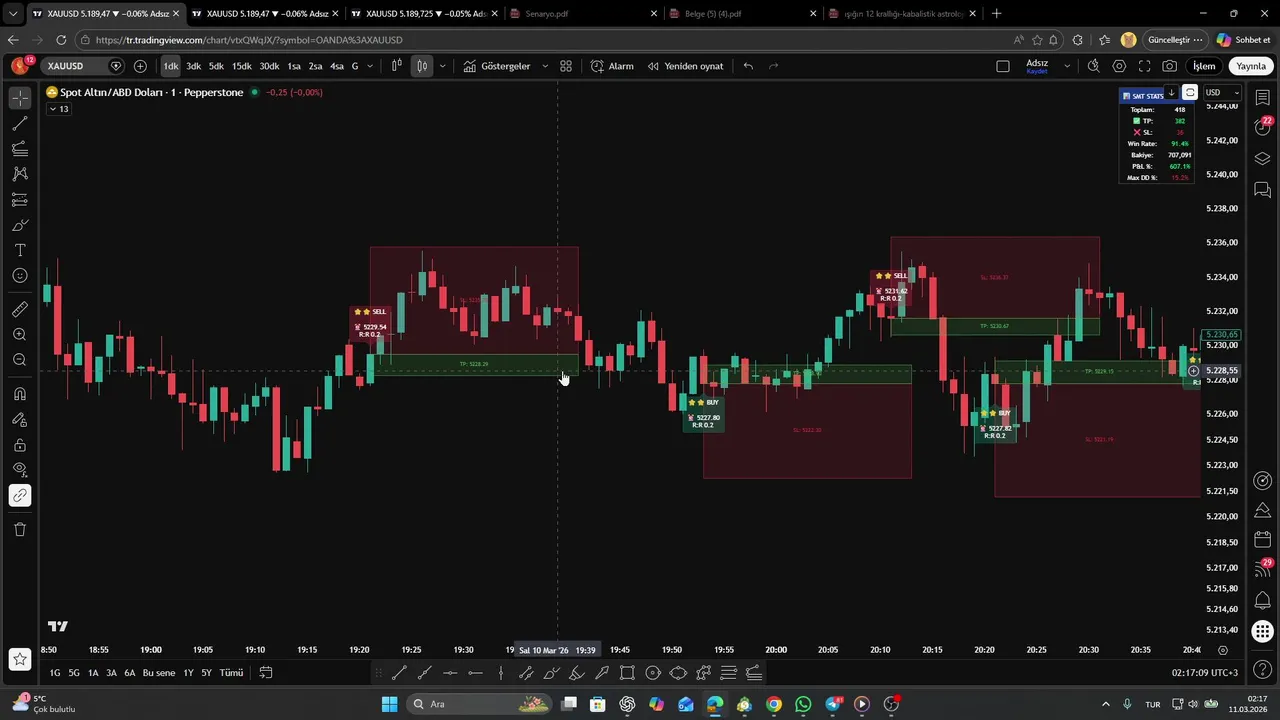The height and width of the screenshot is (720, 1280).
Task: Click the add symbol plus button
Action: point(140,66)
